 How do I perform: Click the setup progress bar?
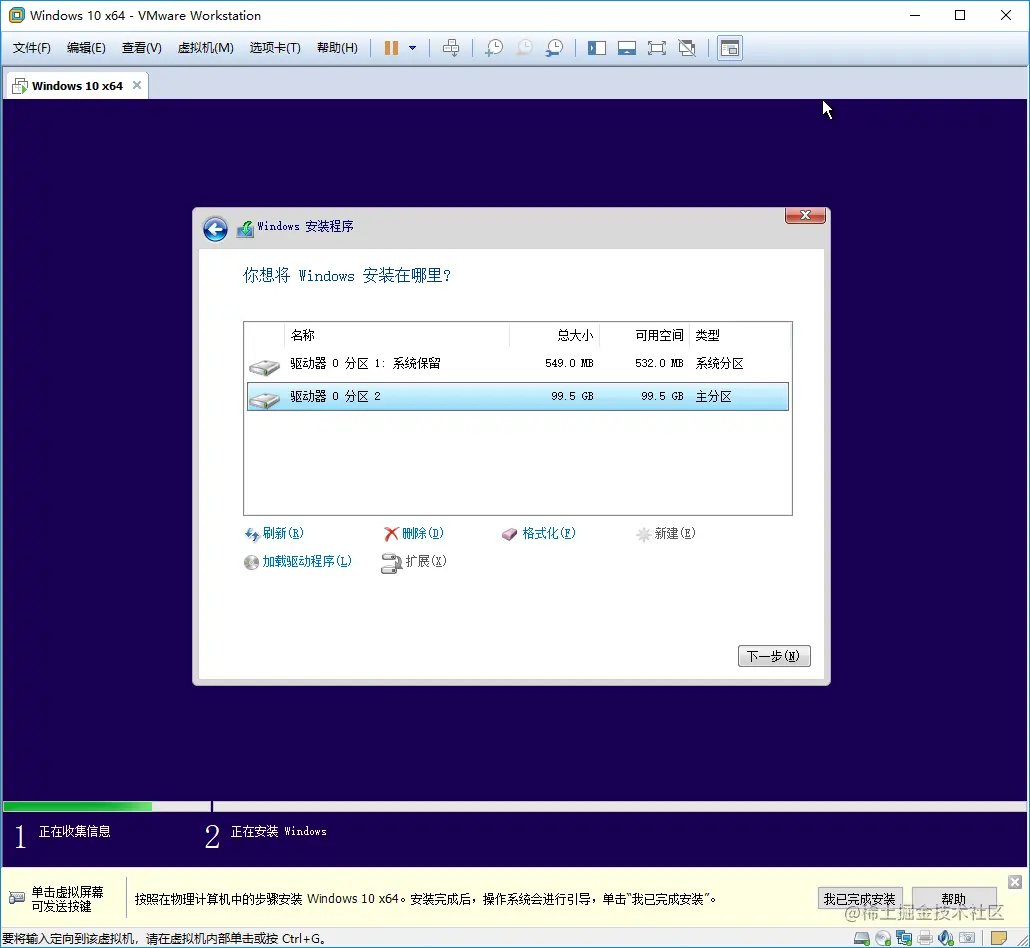515,806
